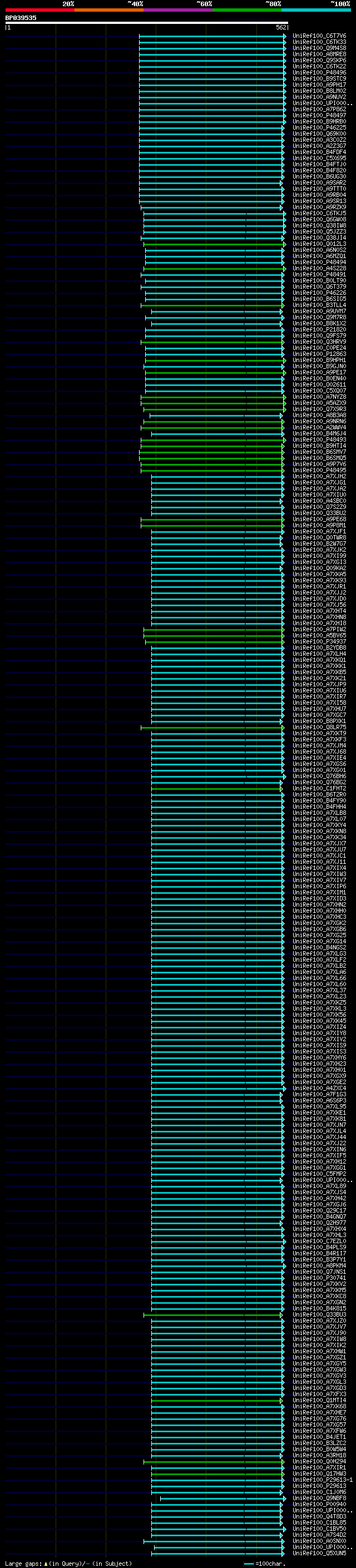Click the red ~20% identity legend segment
Screen dimensions: 356x1568
[x=39, y=10]
